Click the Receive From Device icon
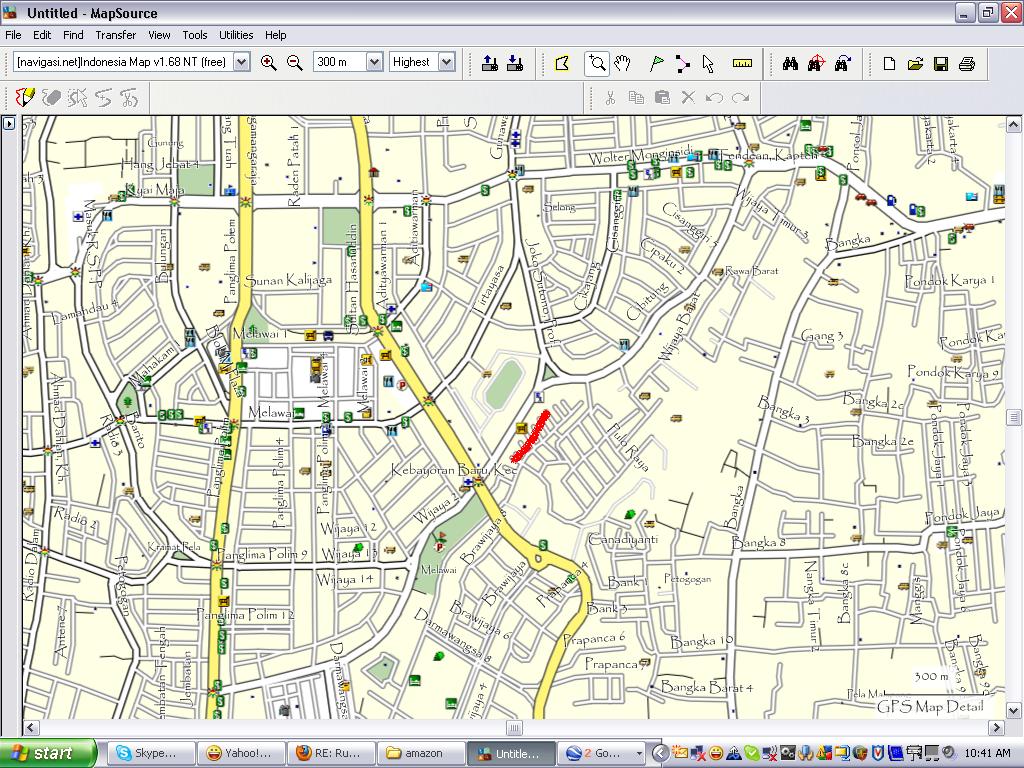The image size is (1024, 768). tap(516, 63)
